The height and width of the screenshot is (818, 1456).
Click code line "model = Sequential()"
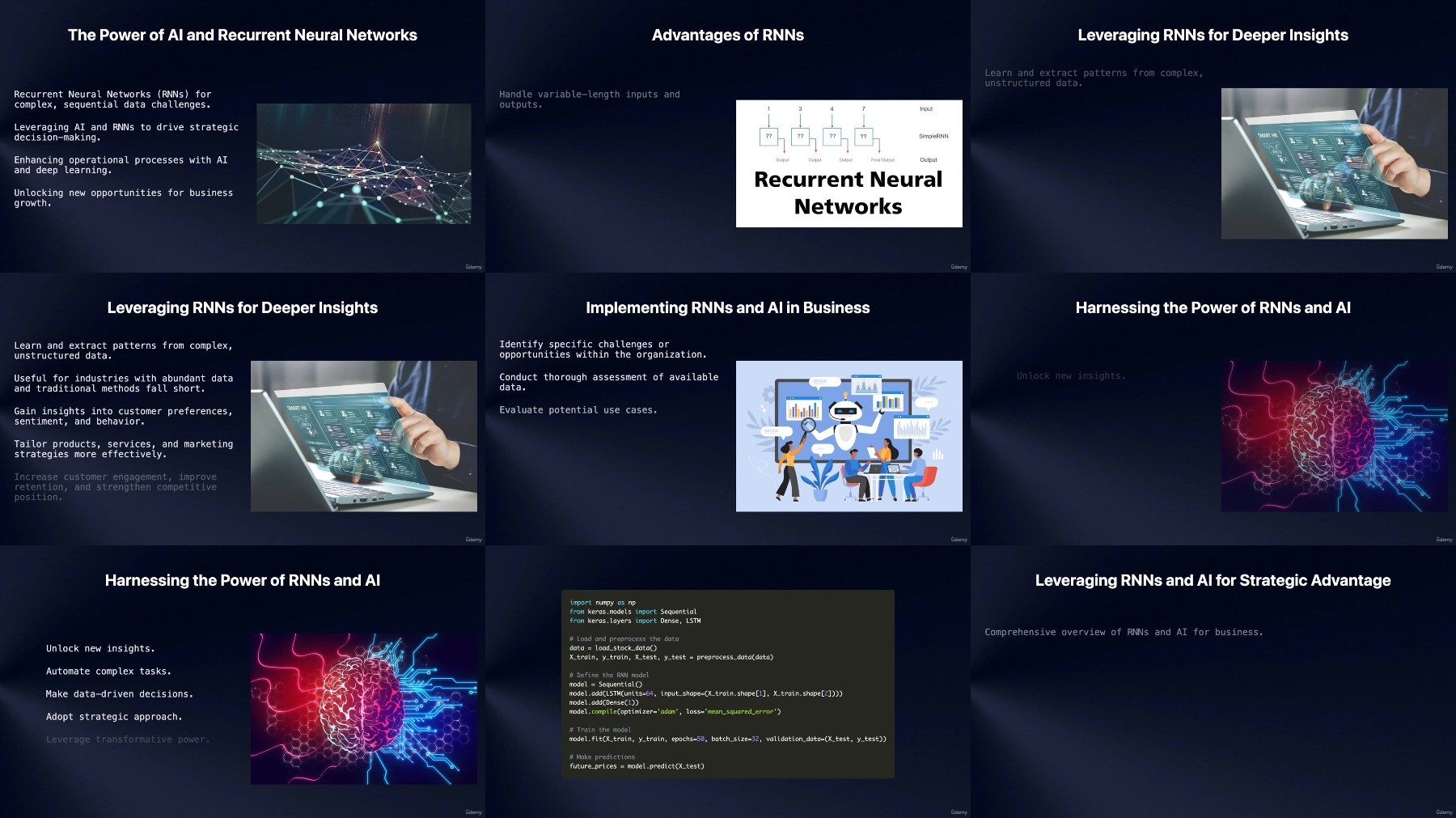(606, 684)
